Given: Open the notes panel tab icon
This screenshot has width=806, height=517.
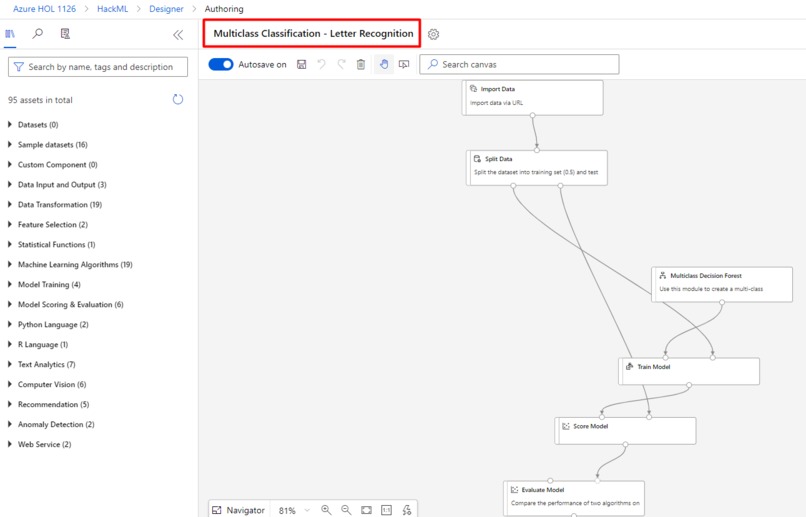Looking at the screenshot, I should (x=65, y=34).
